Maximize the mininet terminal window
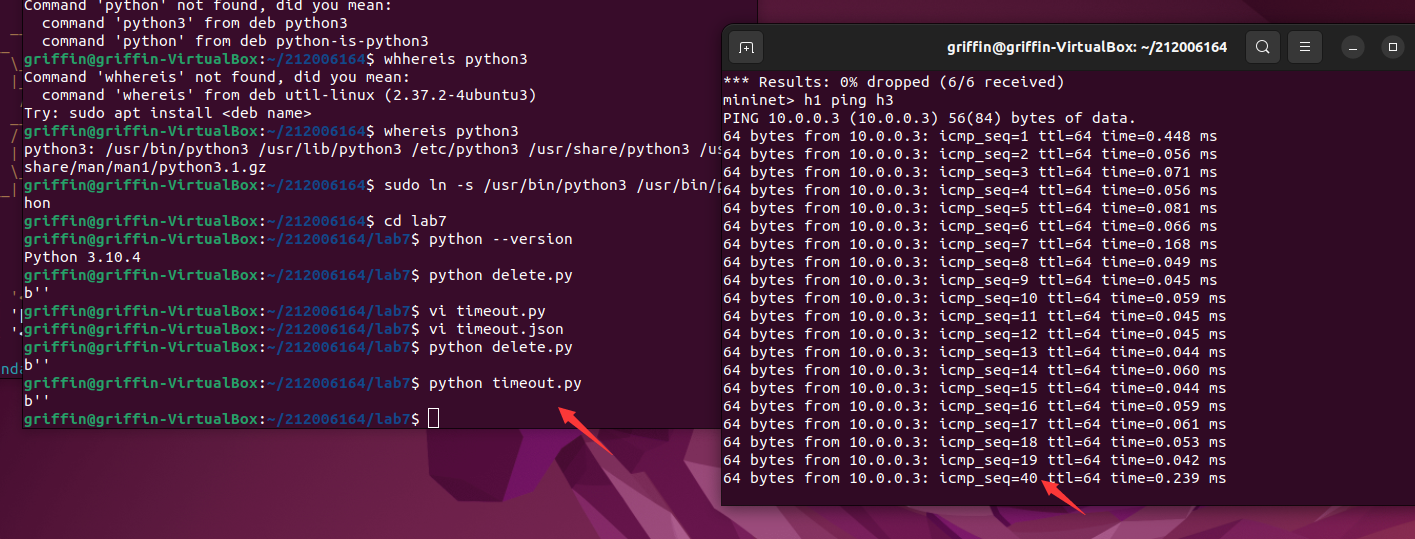This screenshot has height=539, width=1415. tap(1393, 47)
